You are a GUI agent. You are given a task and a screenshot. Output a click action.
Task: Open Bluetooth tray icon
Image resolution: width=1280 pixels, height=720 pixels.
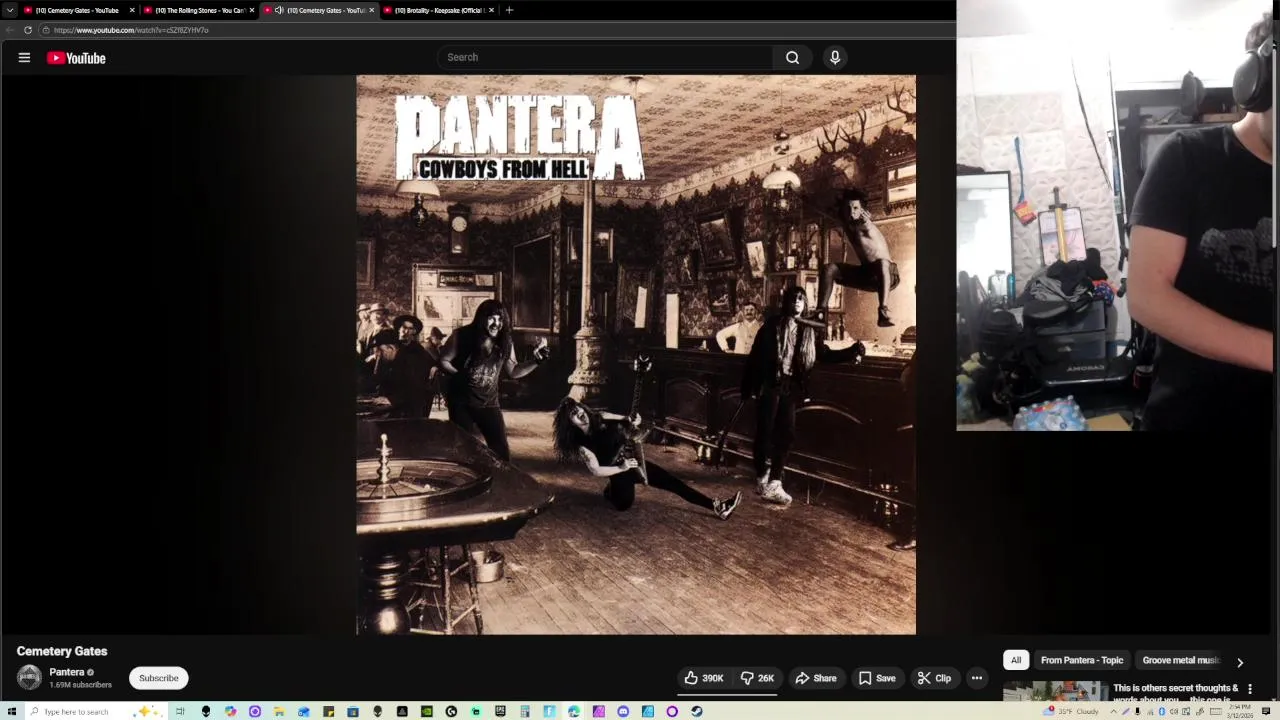click(1161, 711)
